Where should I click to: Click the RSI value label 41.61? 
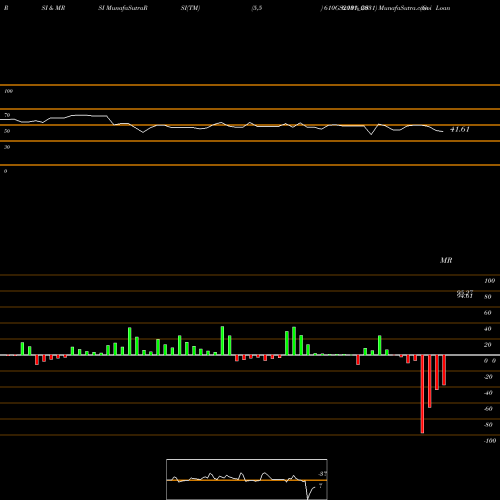coord(460,130)
